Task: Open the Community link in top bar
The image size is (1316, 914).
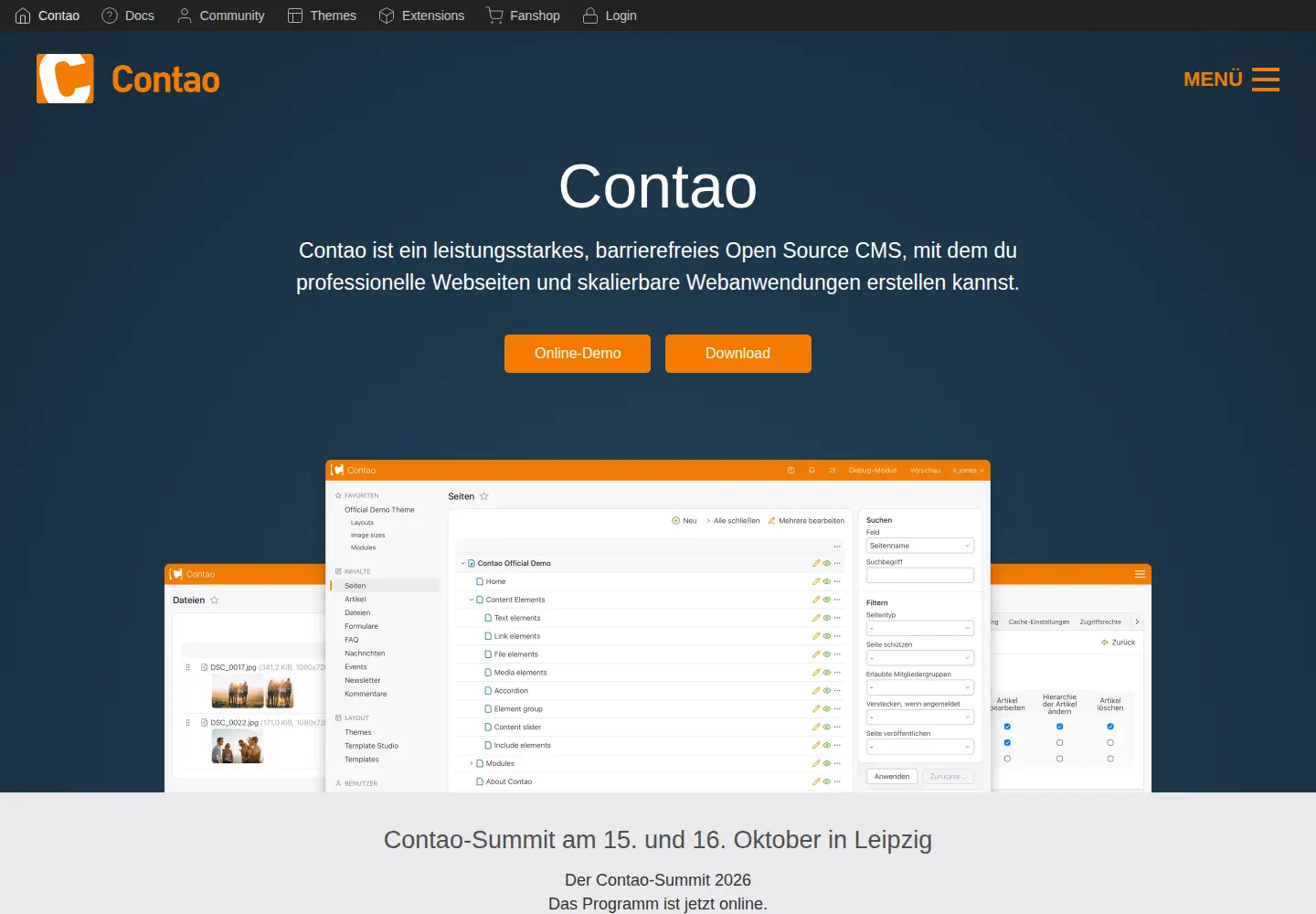Action: click(x=220, y=16)
